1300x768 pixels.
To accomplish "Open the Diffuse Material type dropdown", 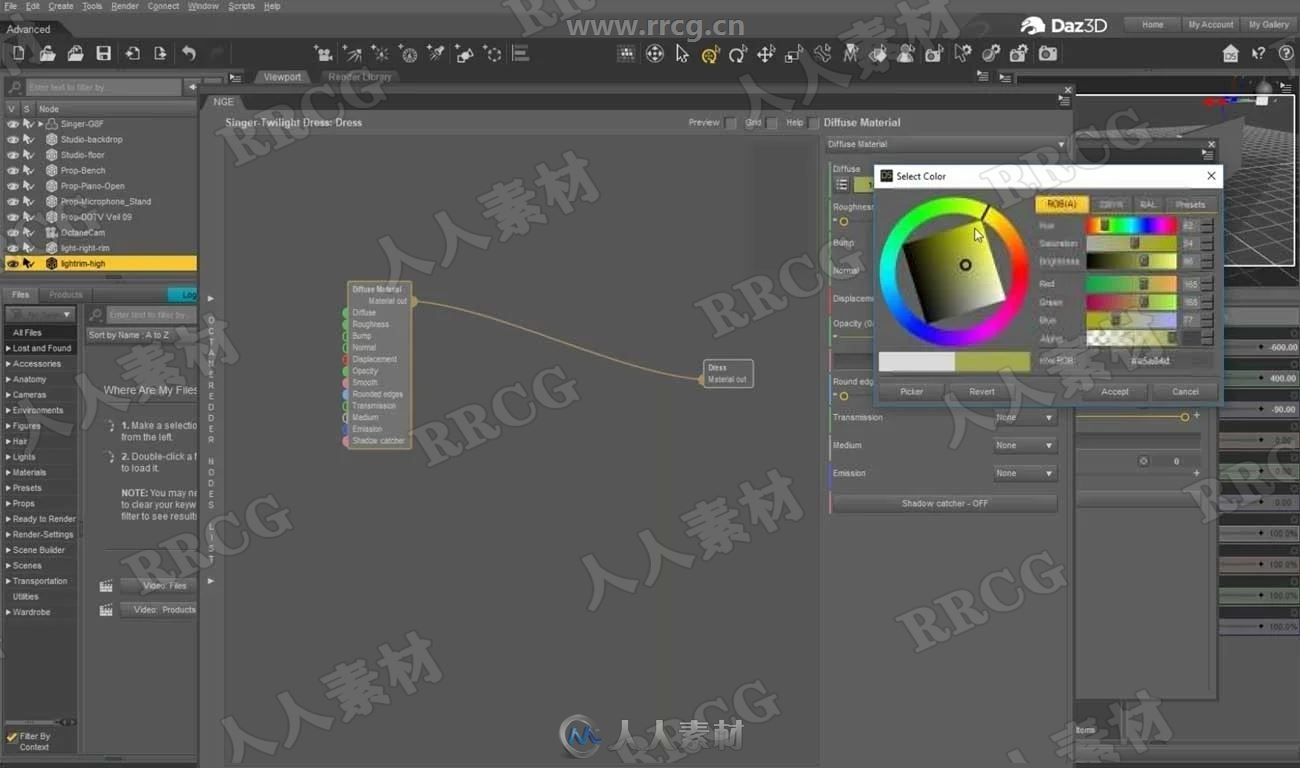I will (x=946, y=145).
